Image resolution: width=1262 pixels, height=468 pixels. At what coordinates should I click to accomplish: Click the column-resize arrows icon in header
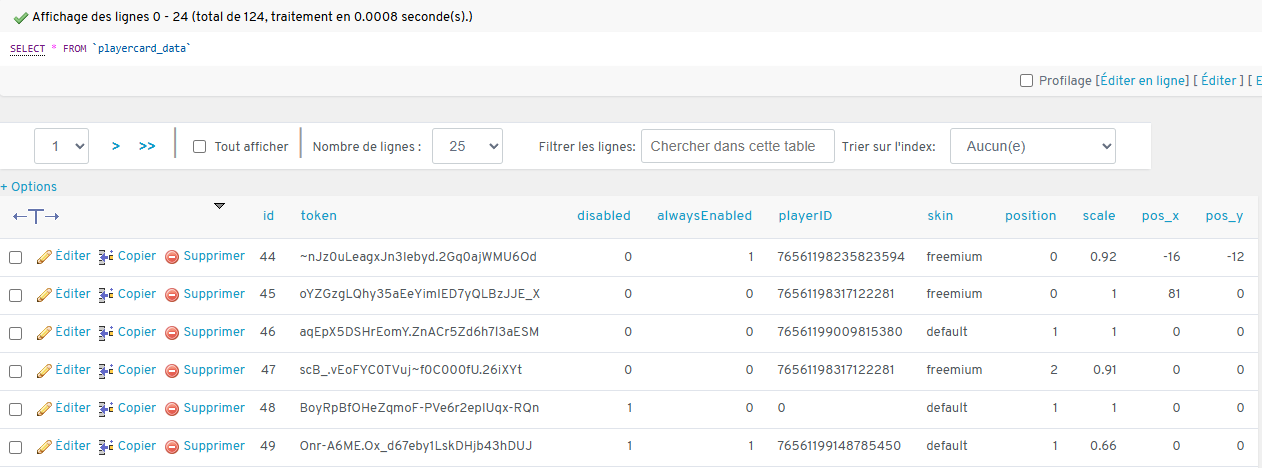click(36, 216)
